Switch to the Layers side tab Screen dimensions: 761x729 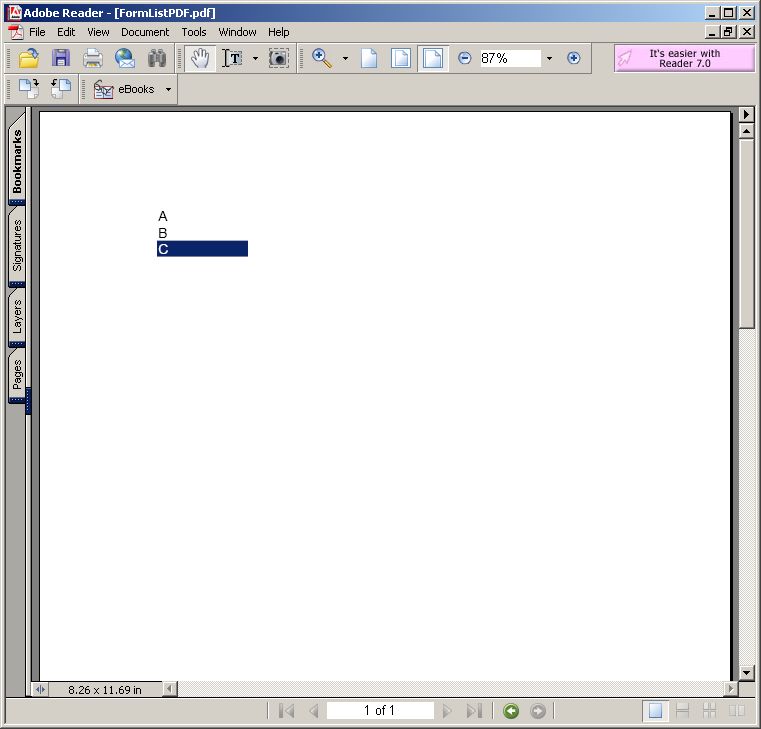[17, 316]
